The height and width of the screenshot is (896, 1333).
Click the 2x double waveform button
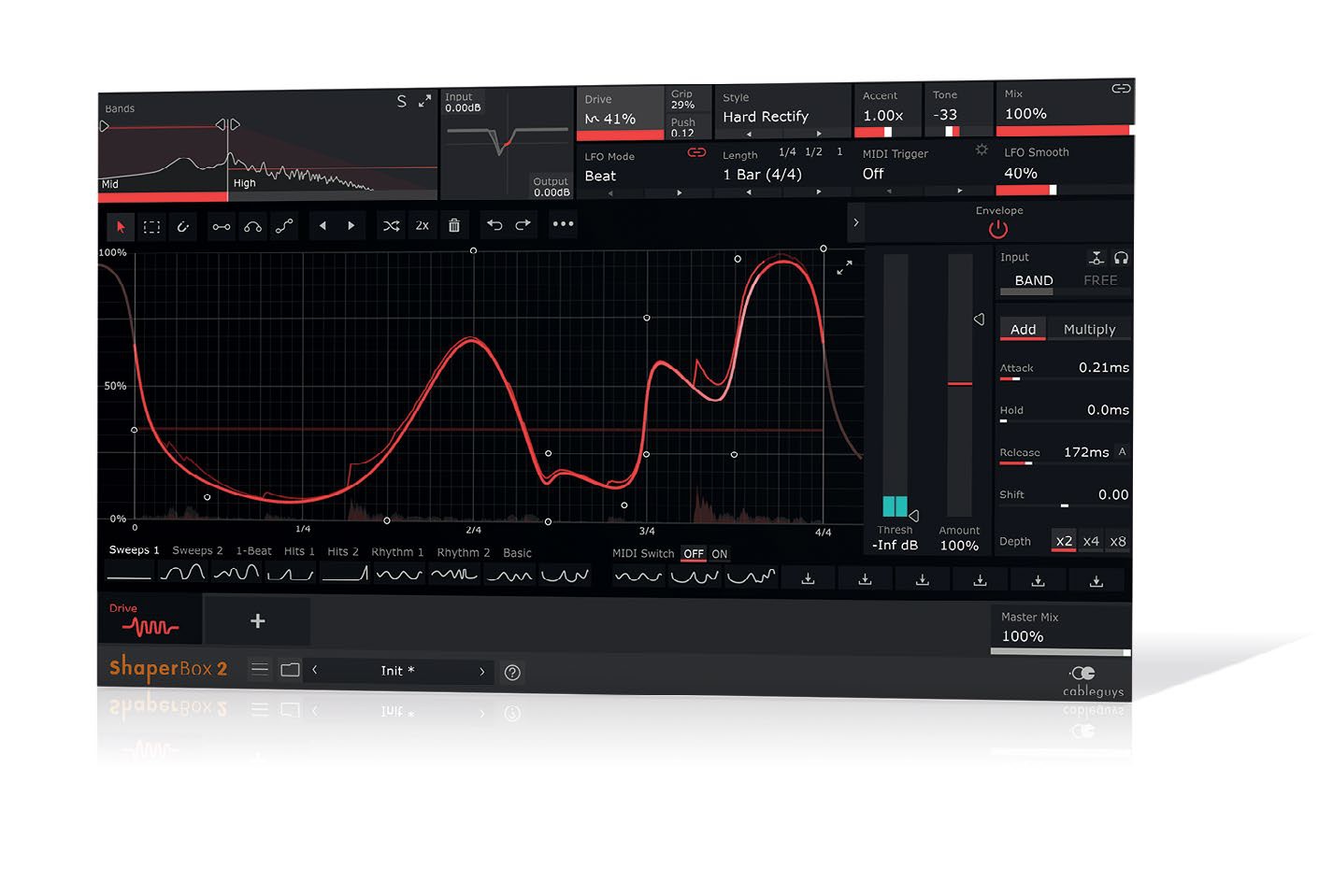coord(423,225)
